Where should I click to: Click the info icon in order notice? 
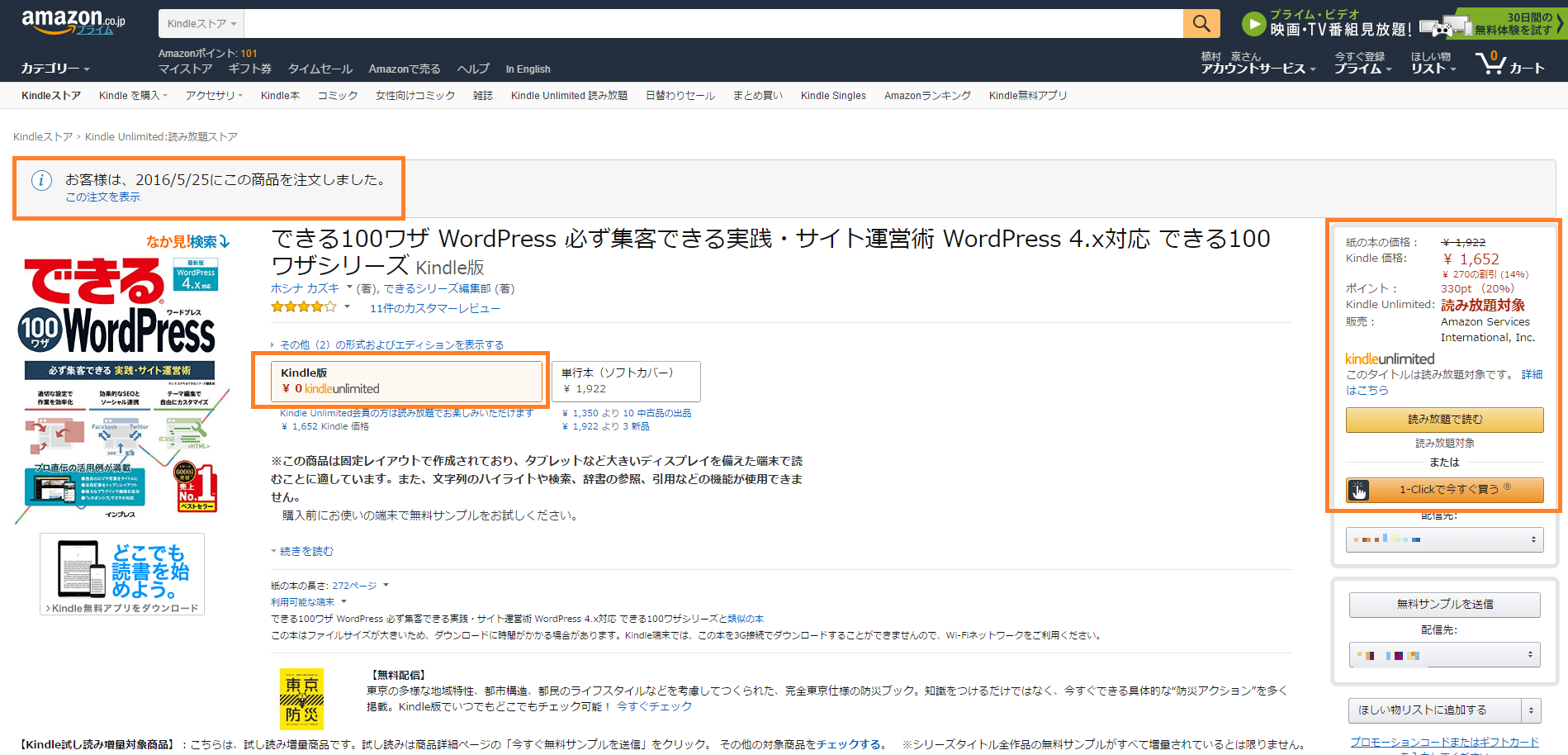pos(41,180)
